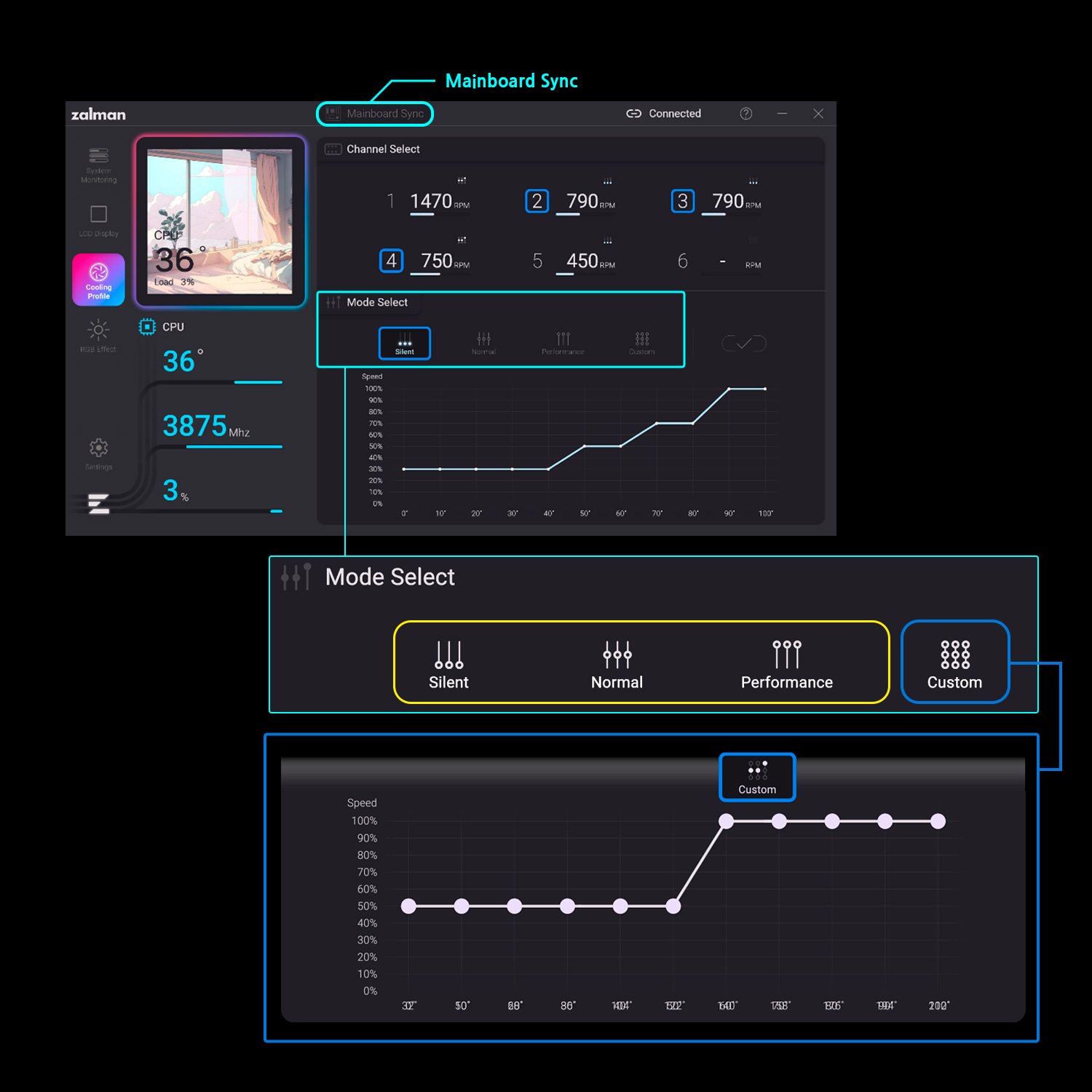The image size is (1092, 1092).
Task: Select the enlarged Silent mode option
Action: (448, 663)
